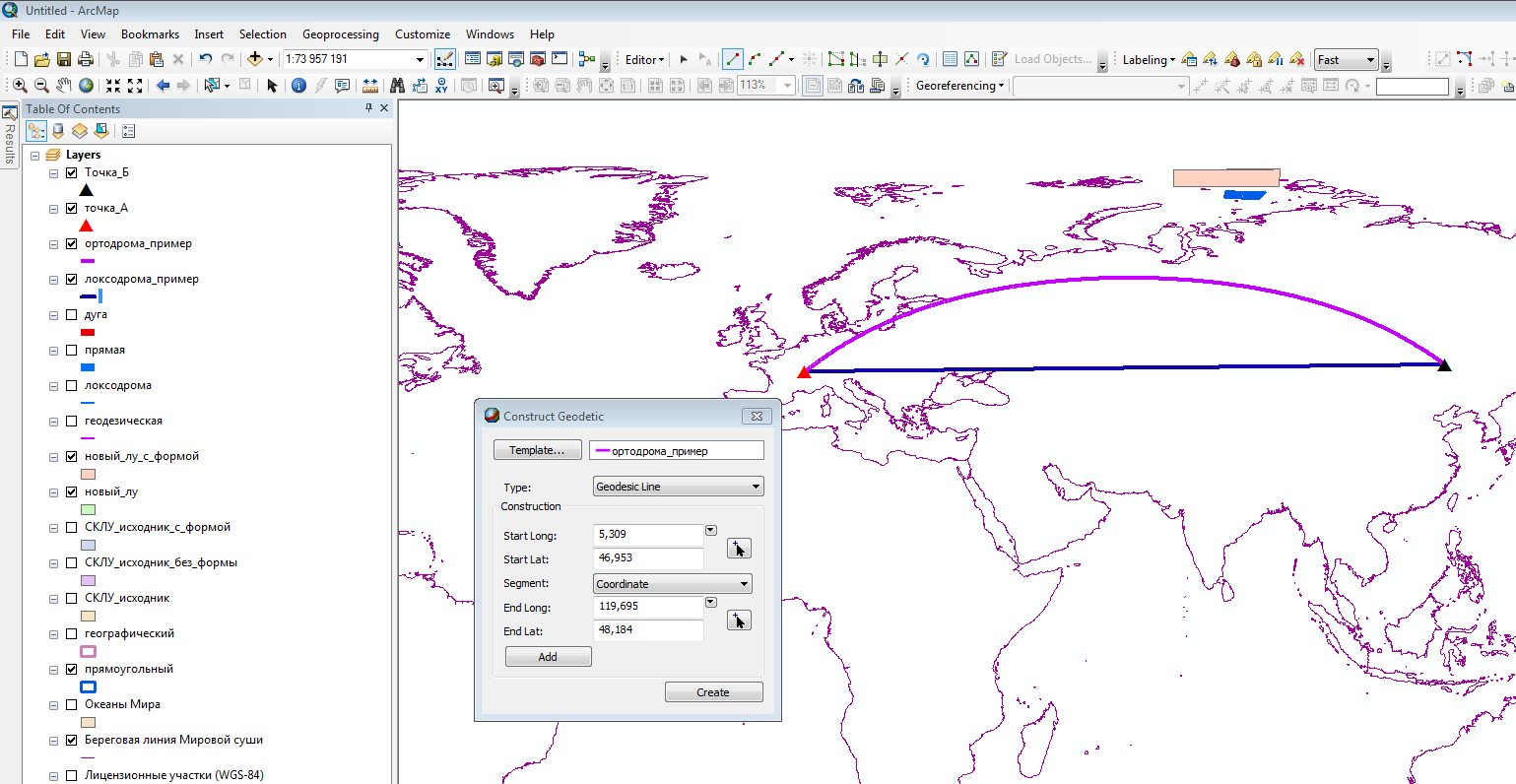Click the Identify tool icon
This screenshot has height=784, width=1516.
[x=298, y=86]
